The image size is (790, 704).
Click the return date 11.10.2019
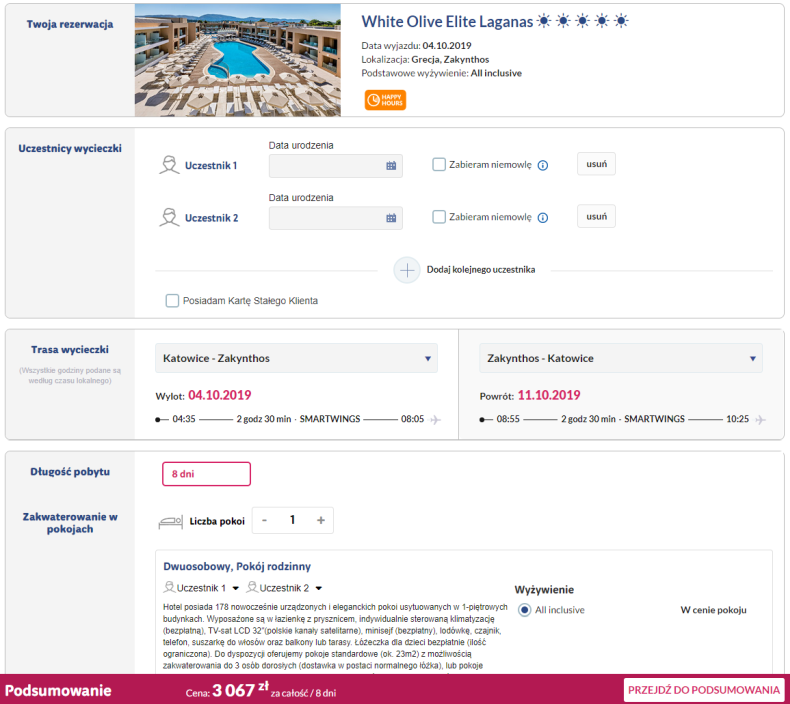point(549,396)
